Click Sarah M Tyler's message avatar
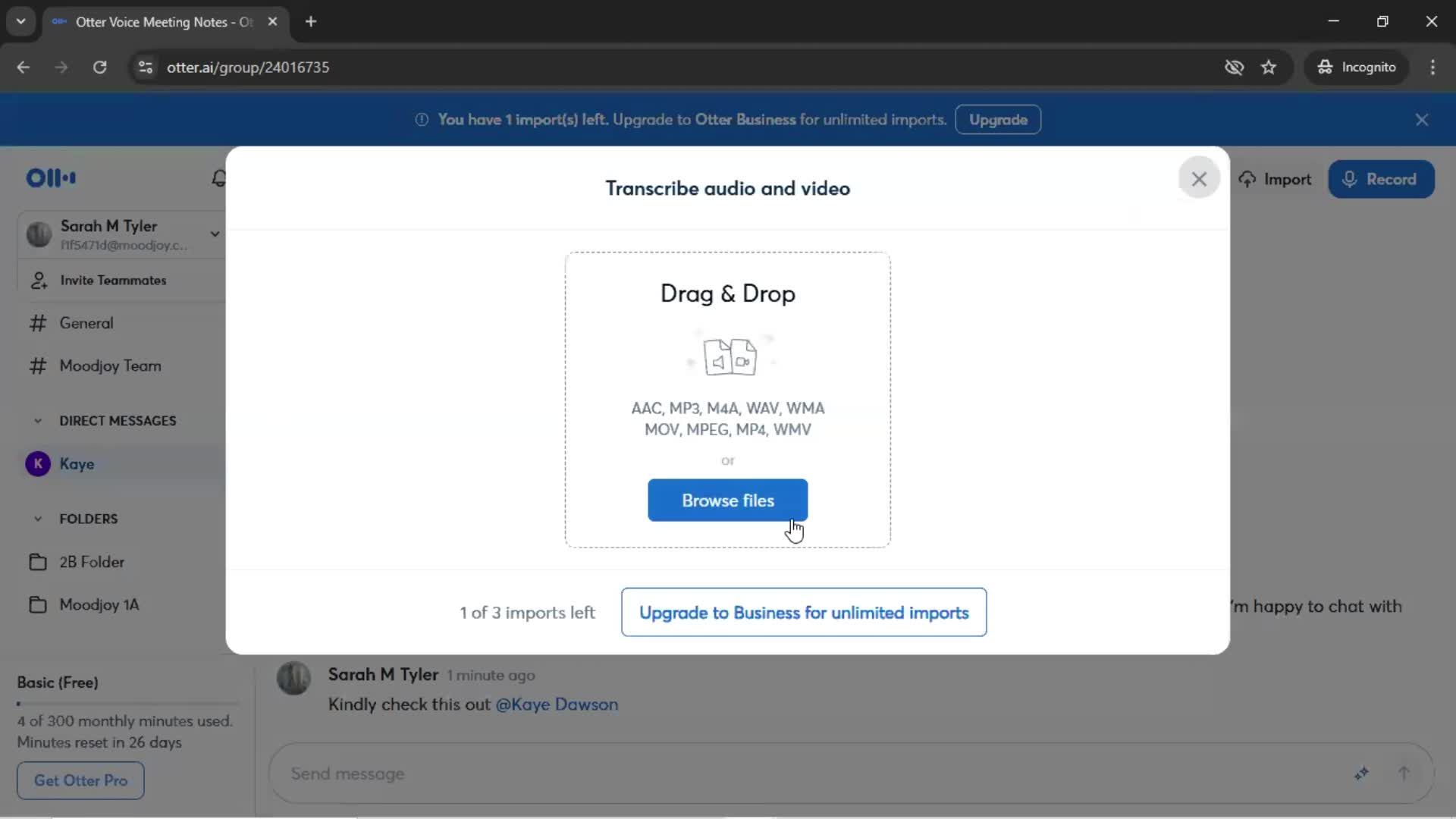Screen dimensions: 1456x819 [x=293, y=678]
